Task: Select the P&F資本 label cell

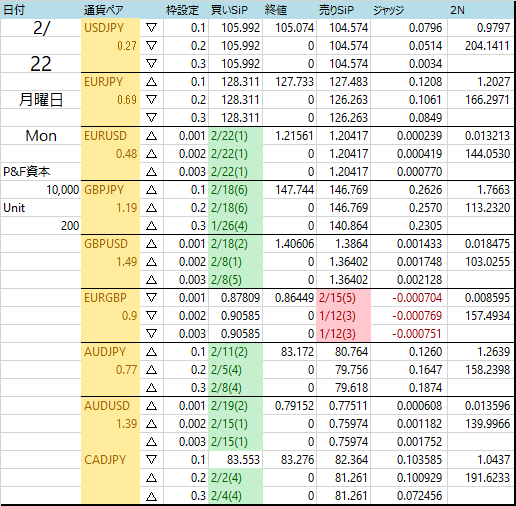Action: (41, 172)
